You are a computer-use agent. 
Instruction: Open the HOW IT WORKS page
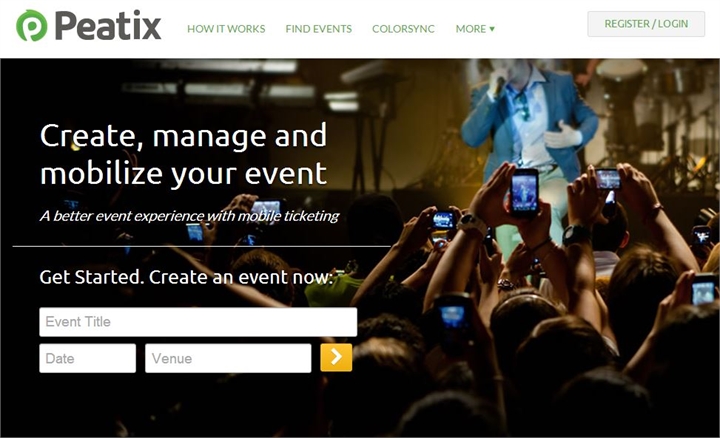pyautogui.click(x=226, y=29)
